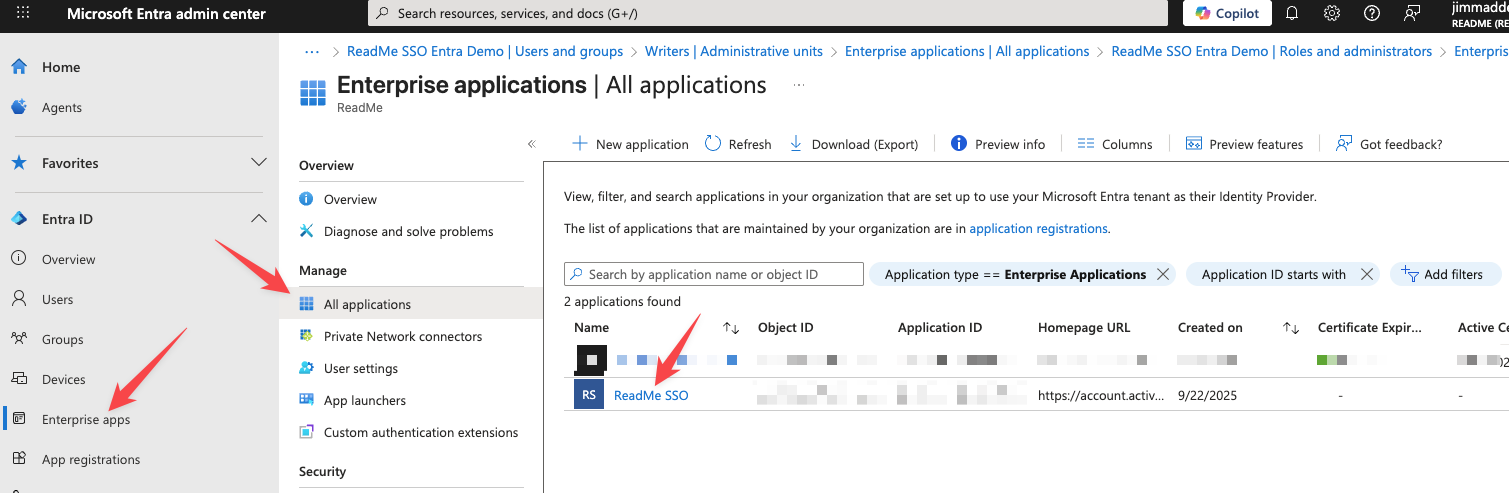Viewport: 1509px width, 493px height.
Task: Click the '2 applications found' text
Action: pos(622,301)
